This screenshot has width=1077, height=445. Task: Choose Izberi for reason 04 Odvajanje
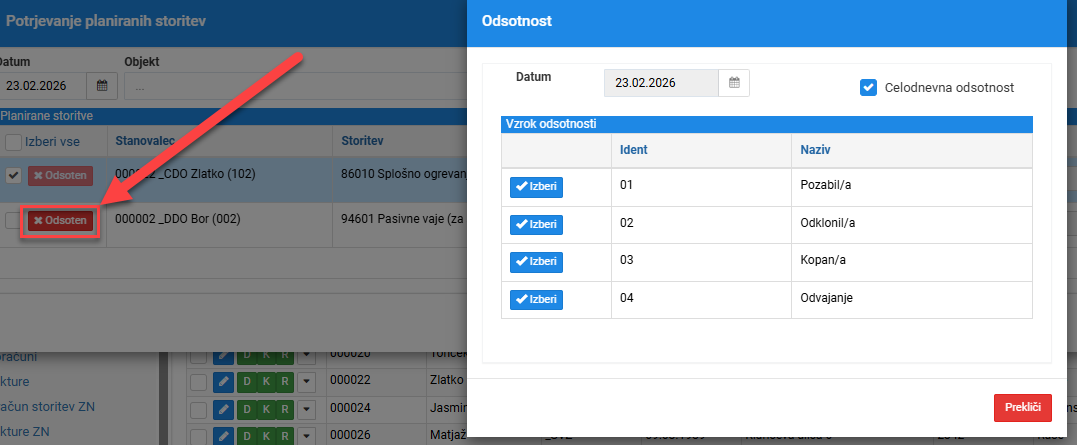pos(536,299)
